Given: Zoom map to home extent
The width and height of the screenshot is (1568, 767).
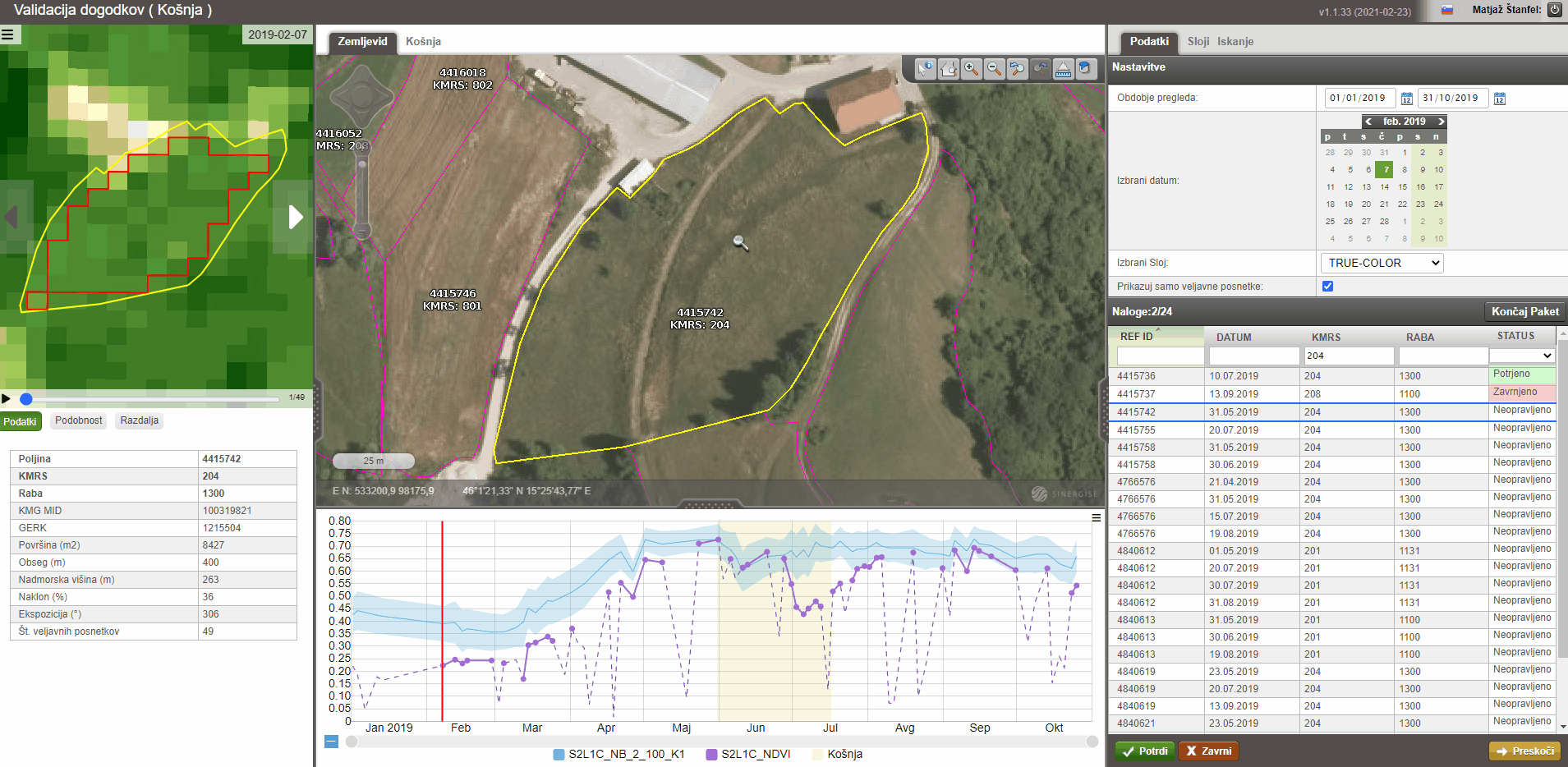Looking at the screenshot, I should pos(949,69).
